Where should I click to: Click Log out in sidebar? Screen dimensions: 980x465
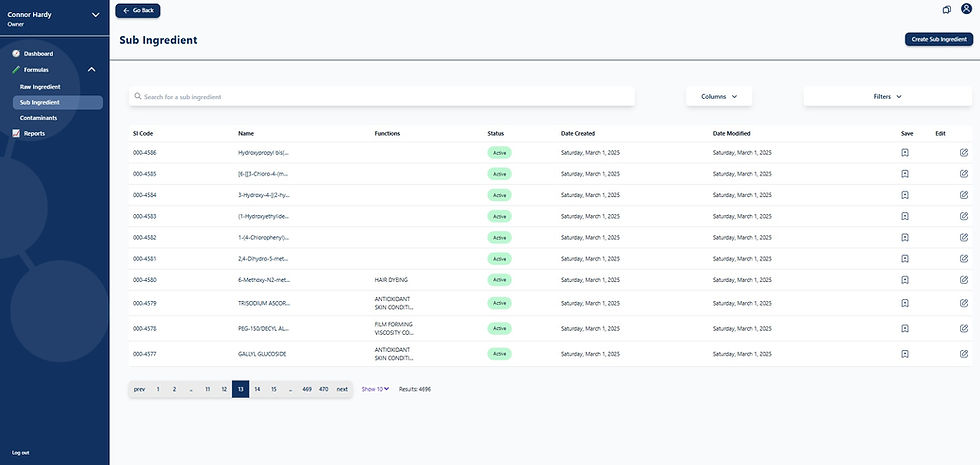click(x=21, y=452)
